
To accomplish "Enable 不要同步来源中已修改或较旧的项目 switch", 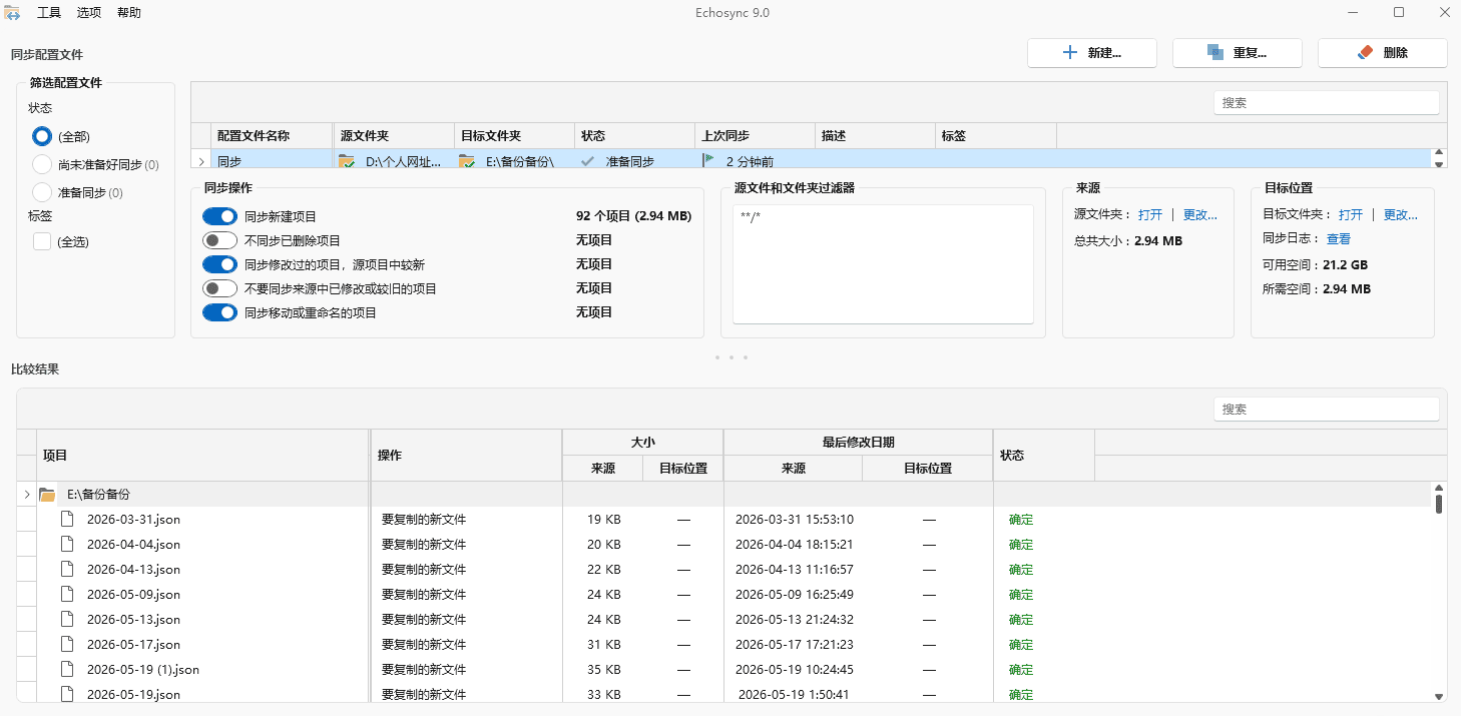I will 219,288.
